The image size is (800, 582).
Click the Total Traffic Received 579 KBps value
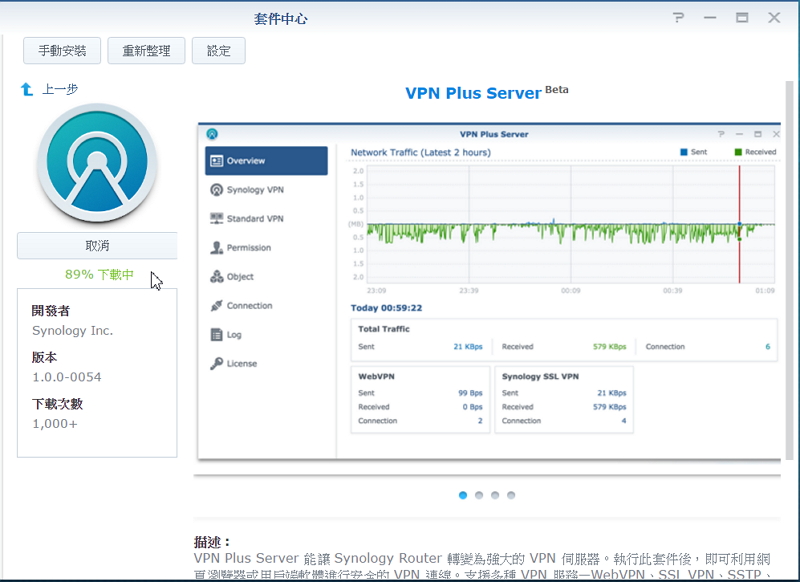click(x=609, y=347)
